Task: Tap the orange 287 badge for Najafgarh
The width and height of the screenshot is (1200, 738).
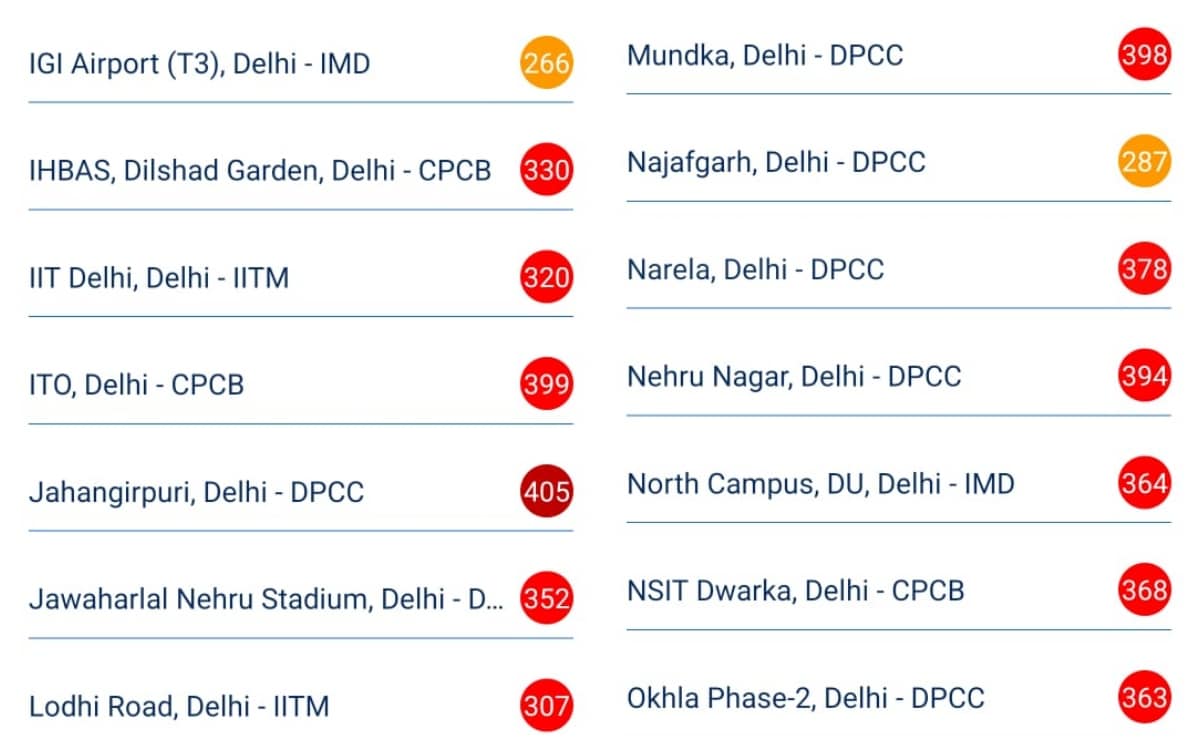Action: [1144, 162]
